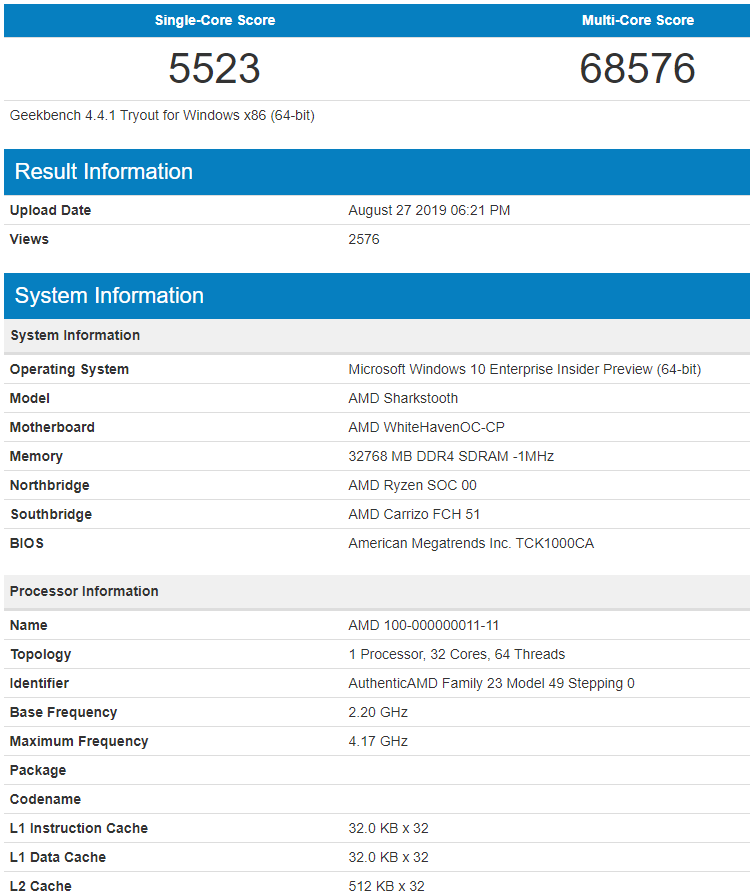Select the AMD Carrizo FCH 51 value
This screenshot has height=895, width=750.
pyautogui.click(x=414, y=514)
